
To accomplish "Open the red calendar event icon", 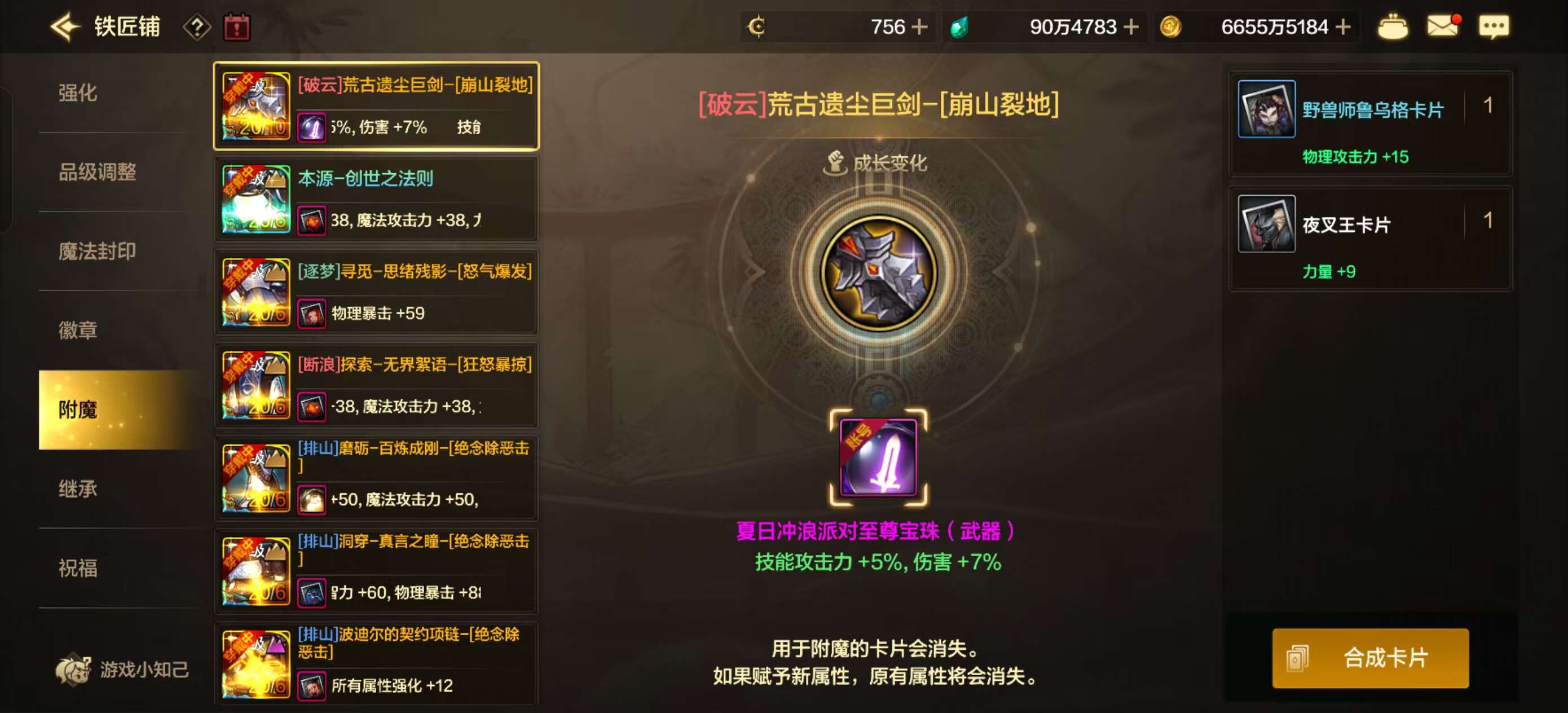I will [x=237, y=28].
